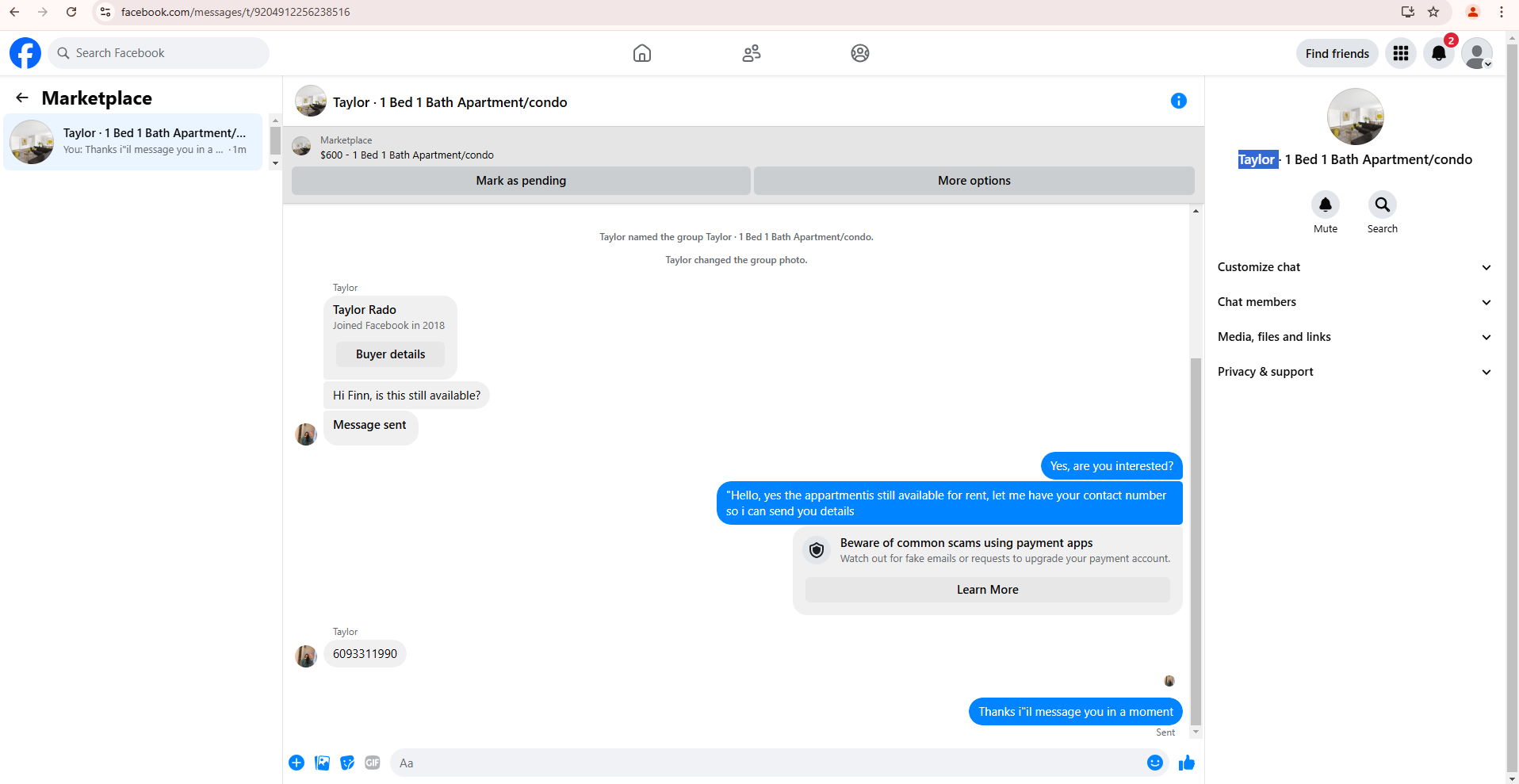
Task: Expand Media, files and links section
Action: 1354,337
